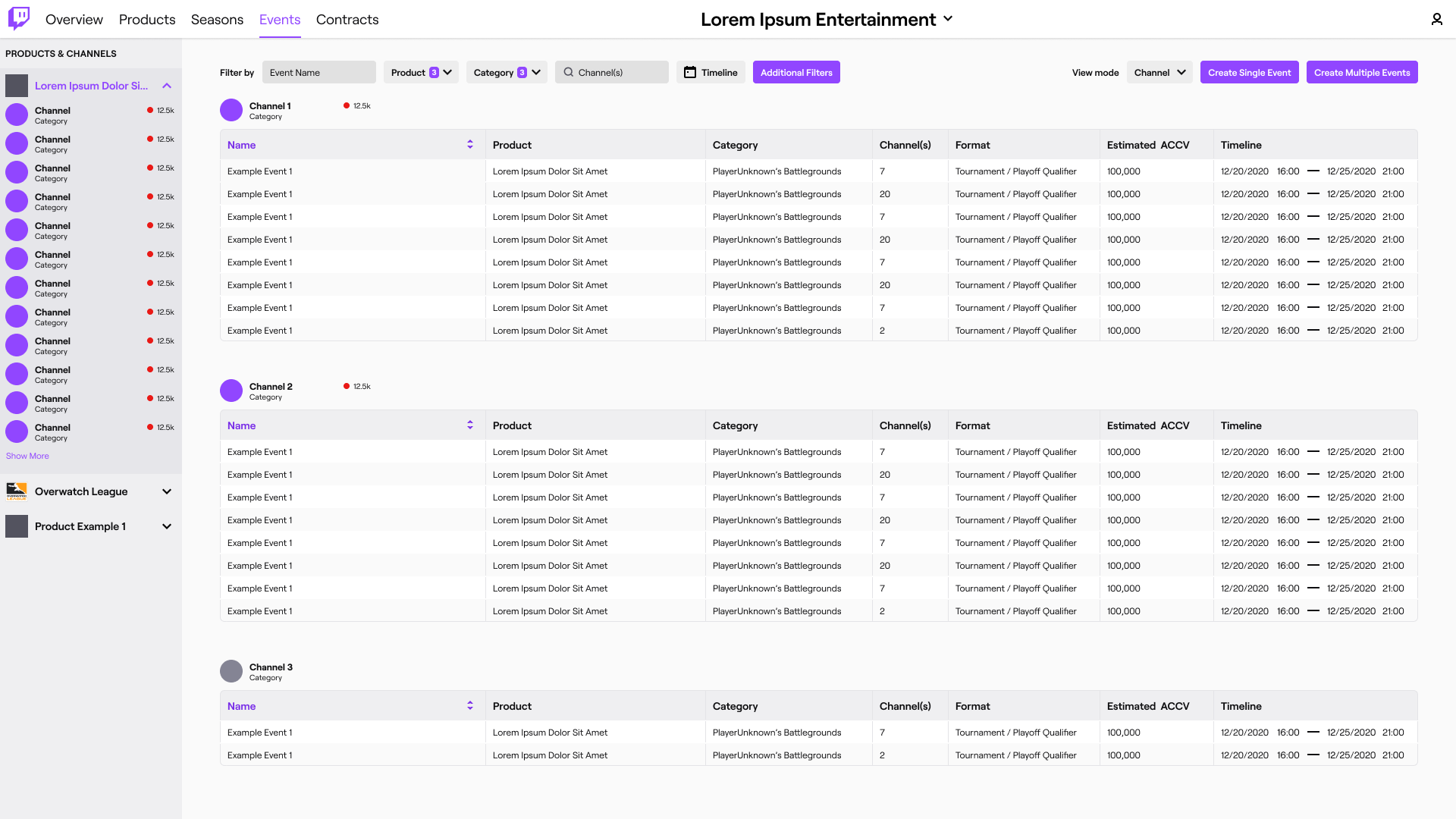Sort the Name column in the Channel 2 table
Screen dimensions: 1456x819
point(470,425)
